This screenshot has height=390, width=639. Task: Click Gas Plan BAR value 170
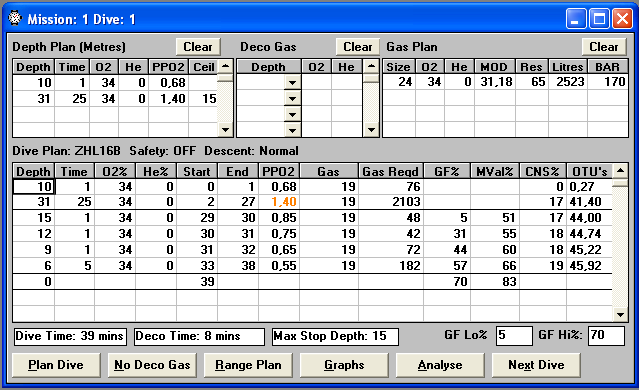coord(608,82)
